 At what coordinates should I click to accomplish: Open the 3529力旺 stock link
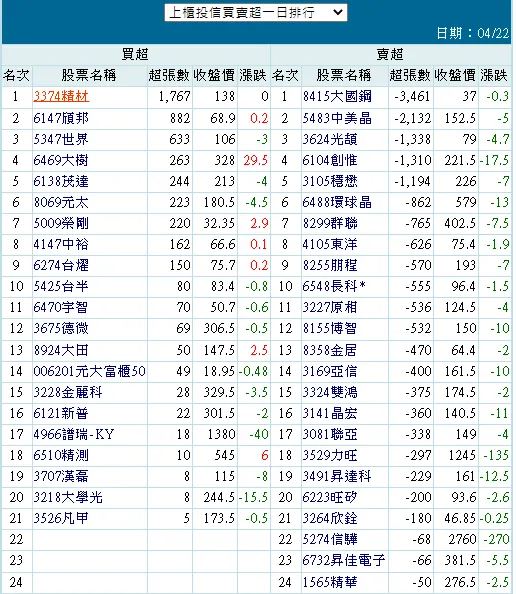tap(330, 455)
